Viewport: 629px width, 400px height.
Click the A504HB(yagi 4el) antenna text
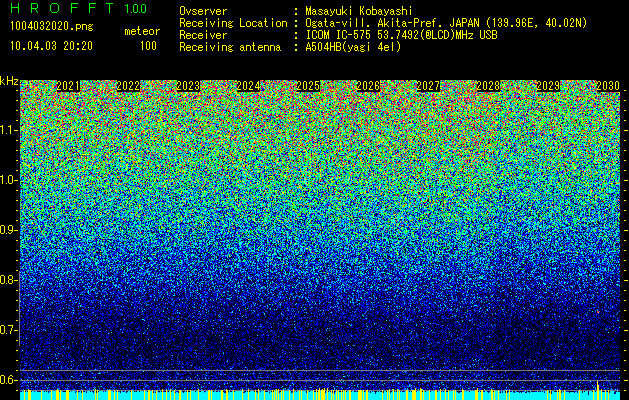(x=353, y=47)
